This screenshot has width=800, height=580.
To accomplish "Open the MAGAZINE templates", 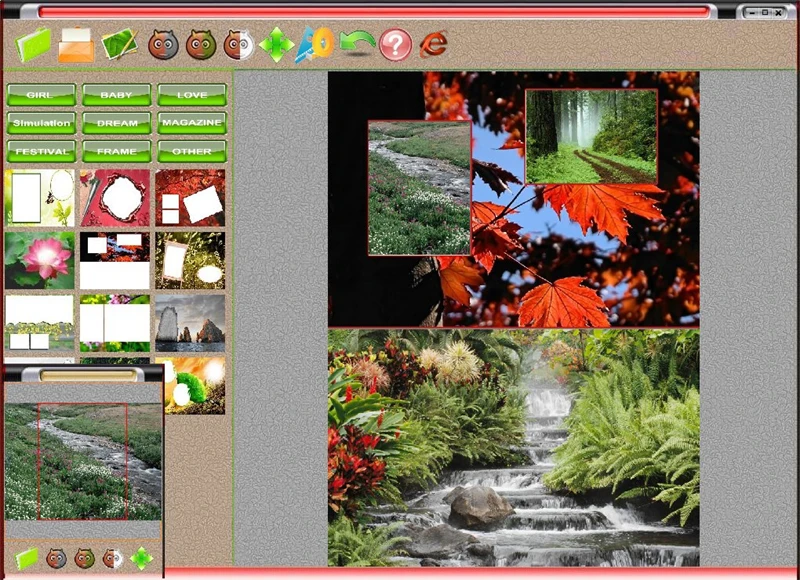I will tap(191, 123).
